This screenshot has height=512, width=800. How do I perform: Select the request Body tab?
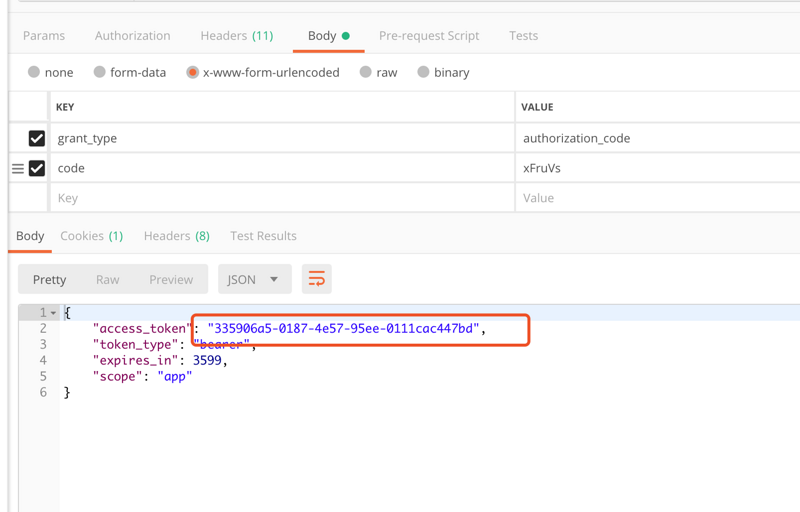(x=328, y=36)
